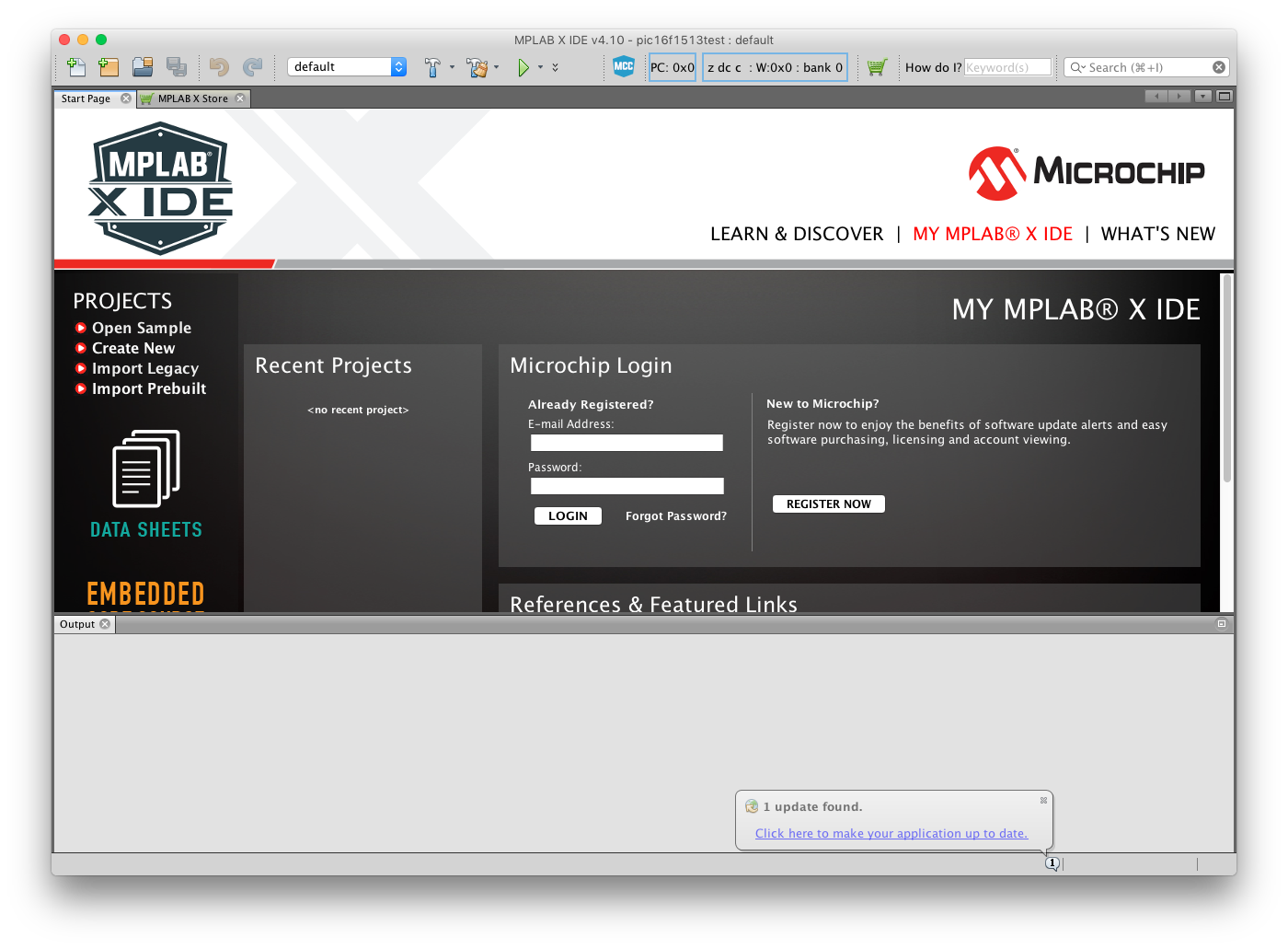Viewport: 1288px width, 949px height.
Task: Click the New Project toolbar icon
Action: 109,67
